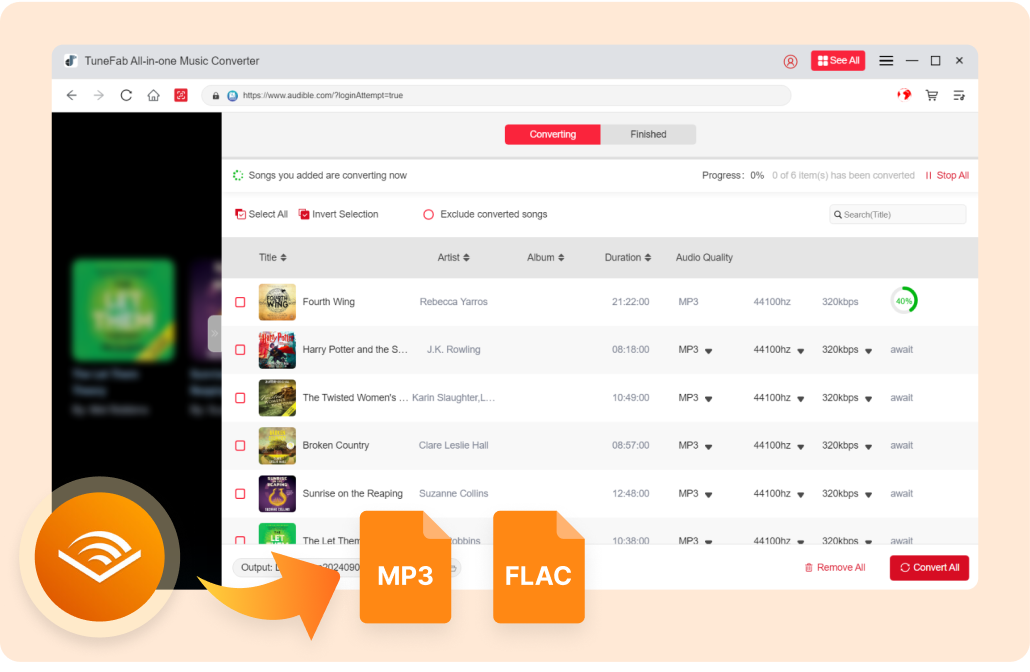Viewport: 1030px width, 672px height.
Task: Click the Broken Country cover thumbnail
Action: (x=277, y=445)
